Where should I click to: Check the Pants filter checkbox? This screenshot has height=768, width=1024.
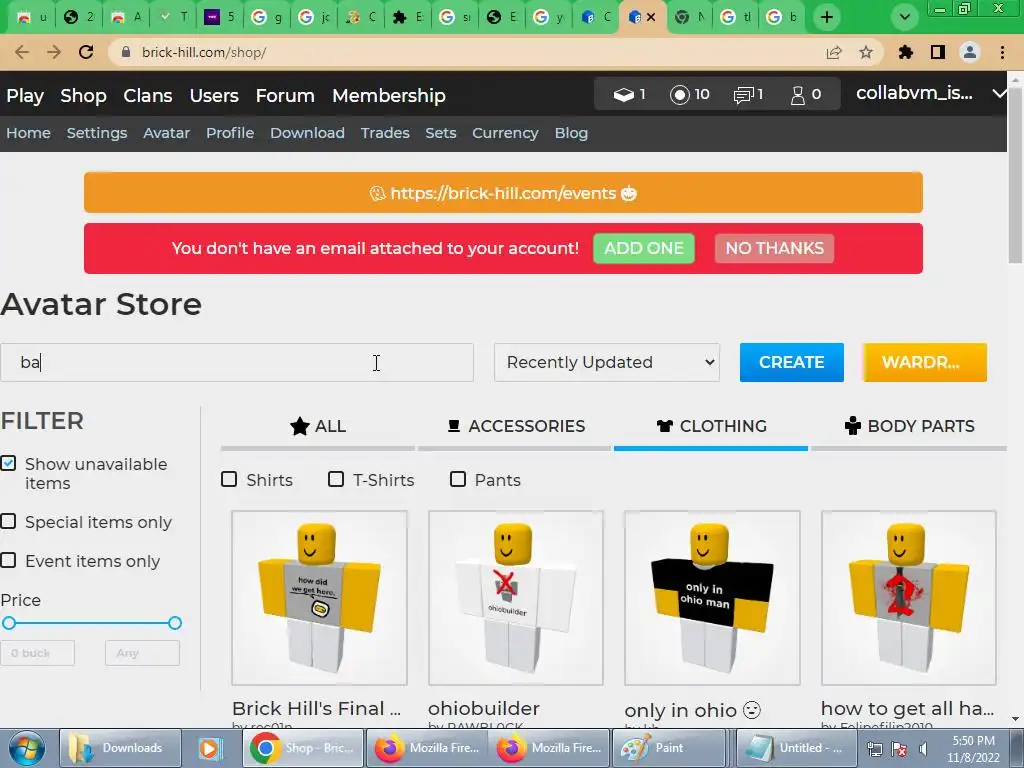(458, 479)
